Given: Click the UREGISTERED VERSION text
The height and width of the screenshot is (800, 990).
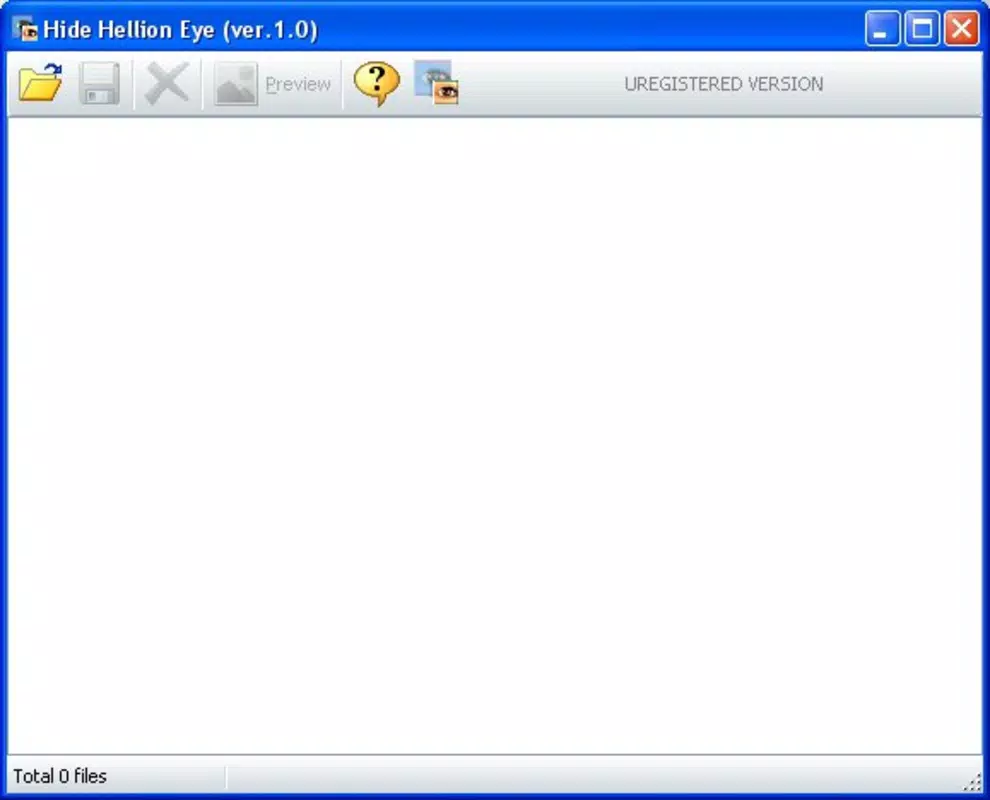Looking at the screenshot, I should coord(724,84).
